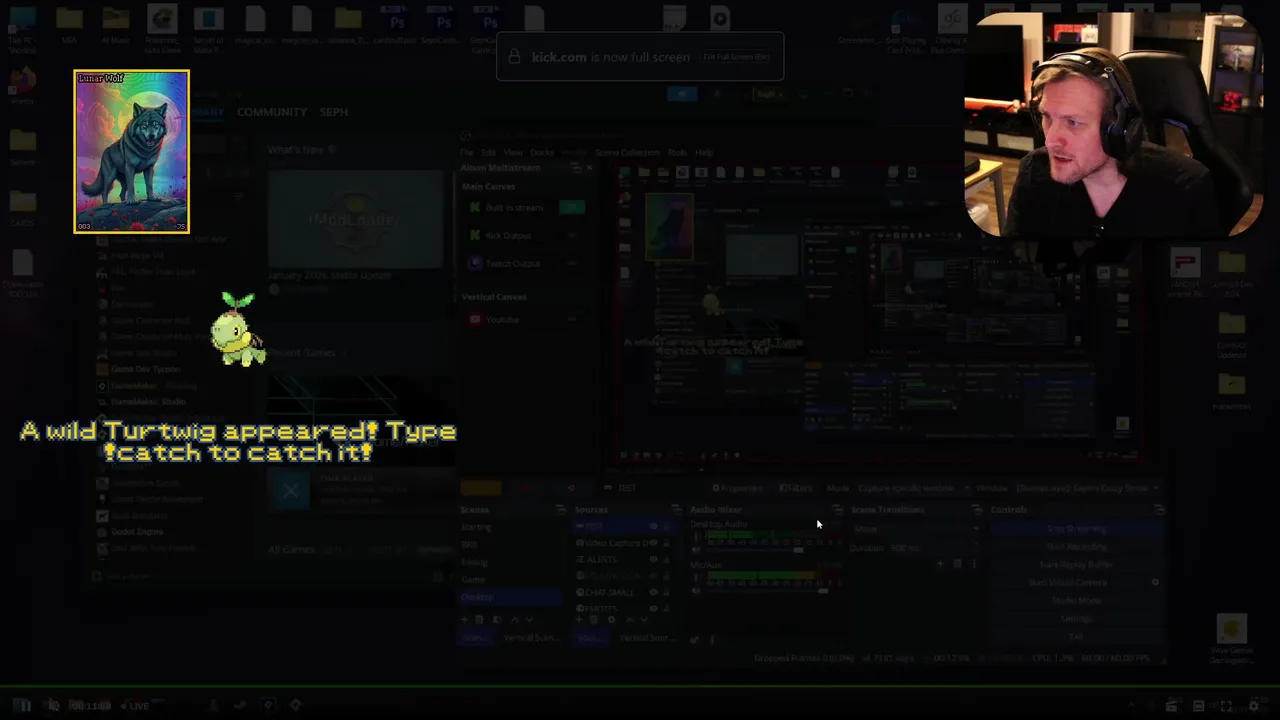Click Exit Full Screen (Esc) button
1280x720 pixels.
point(737,57)
